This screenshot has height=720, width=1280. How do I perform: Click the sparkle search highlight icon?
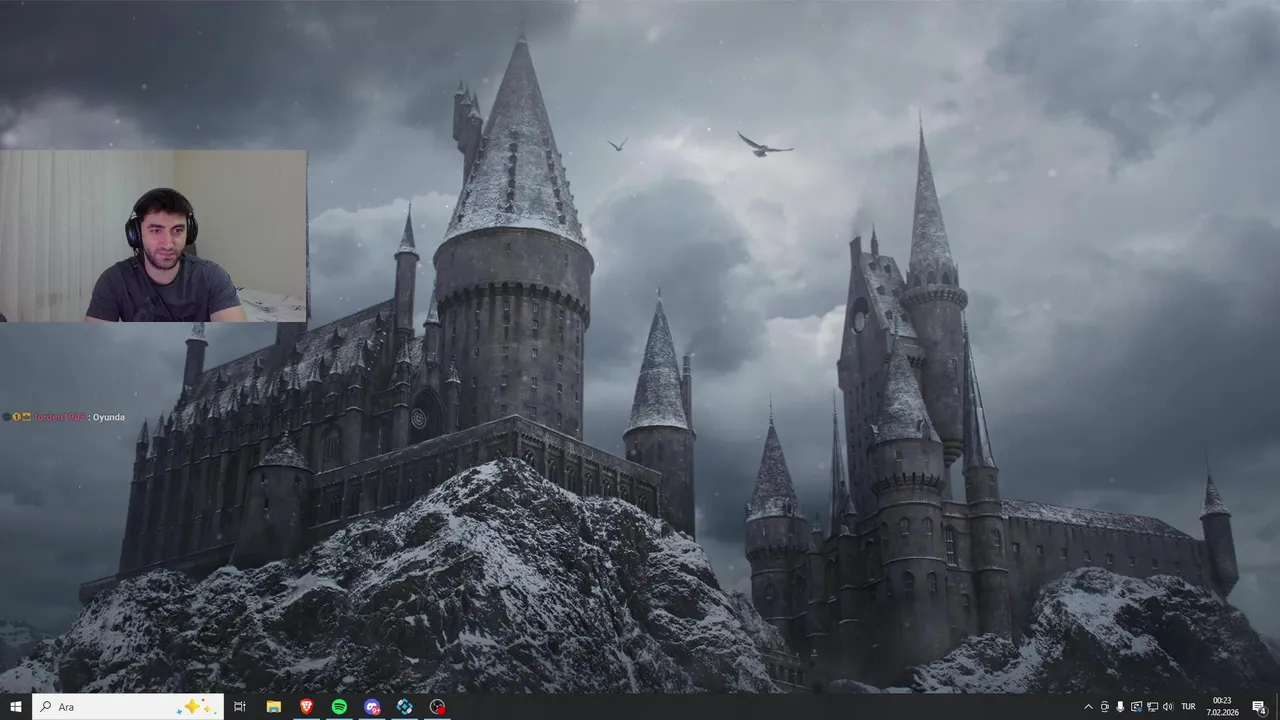[194, 707]
